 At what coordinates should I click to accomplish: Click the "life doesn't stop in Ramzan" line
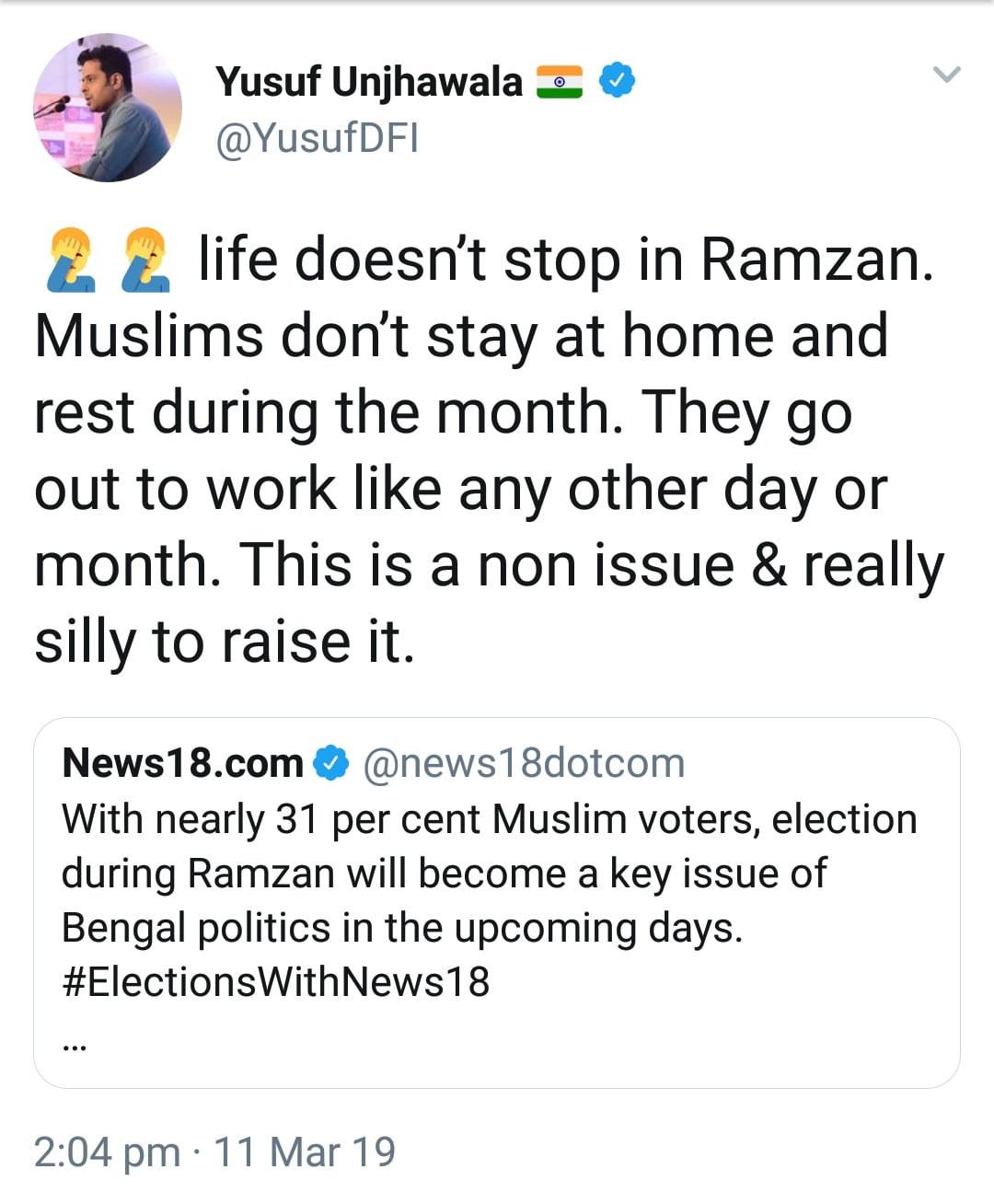tap(565, 261)
